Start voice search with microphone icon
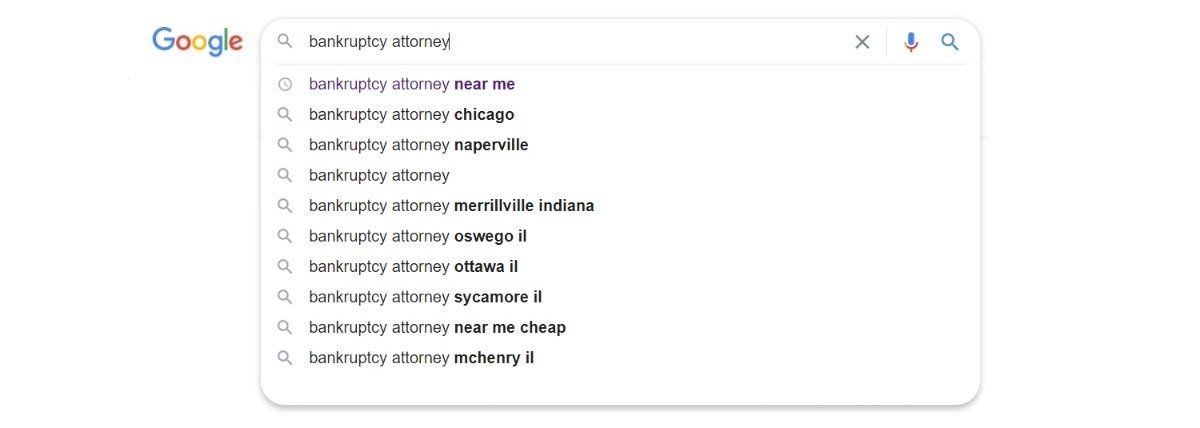The image size is (1200, 428). (910, 42)
